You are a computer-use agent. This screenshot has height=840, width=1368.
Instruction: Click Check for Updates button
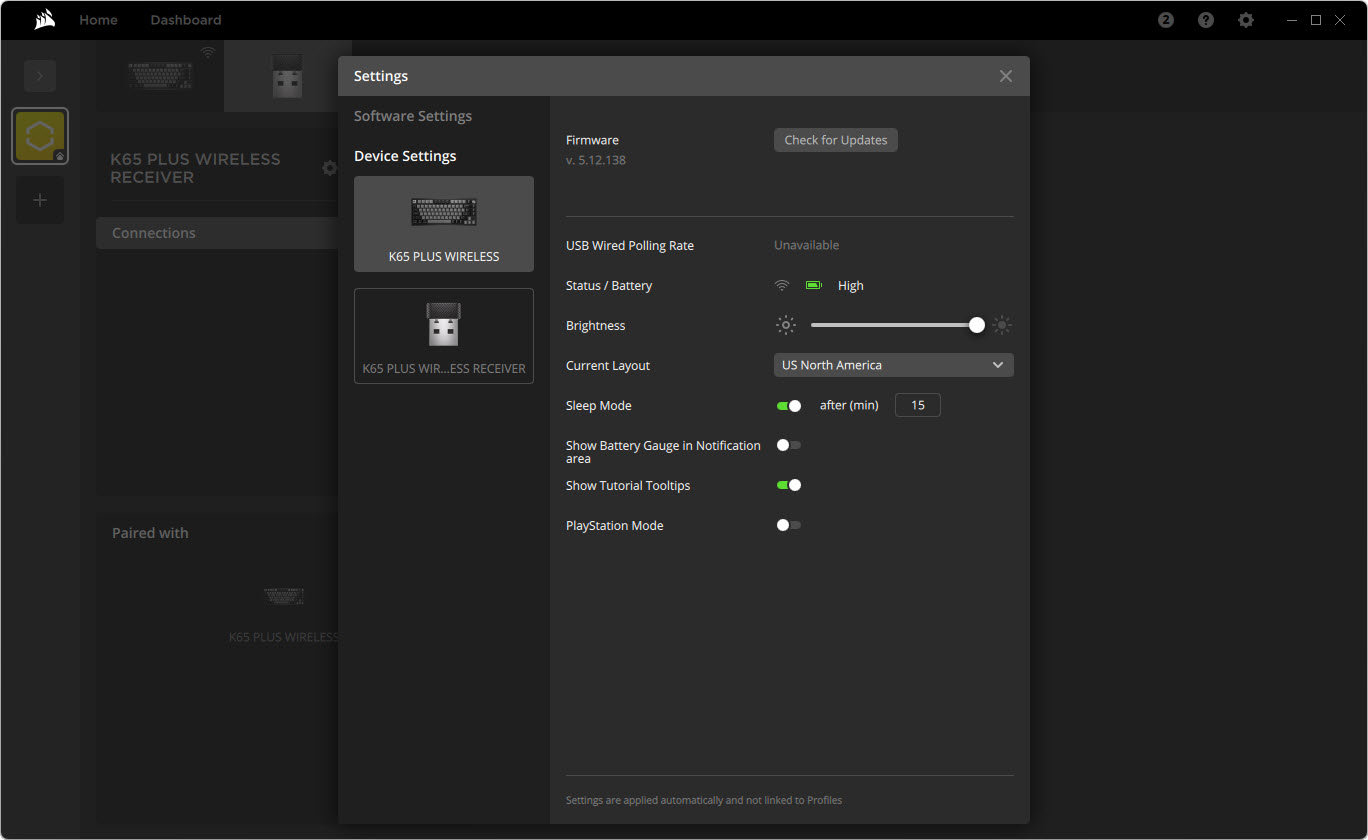[836, 140]
